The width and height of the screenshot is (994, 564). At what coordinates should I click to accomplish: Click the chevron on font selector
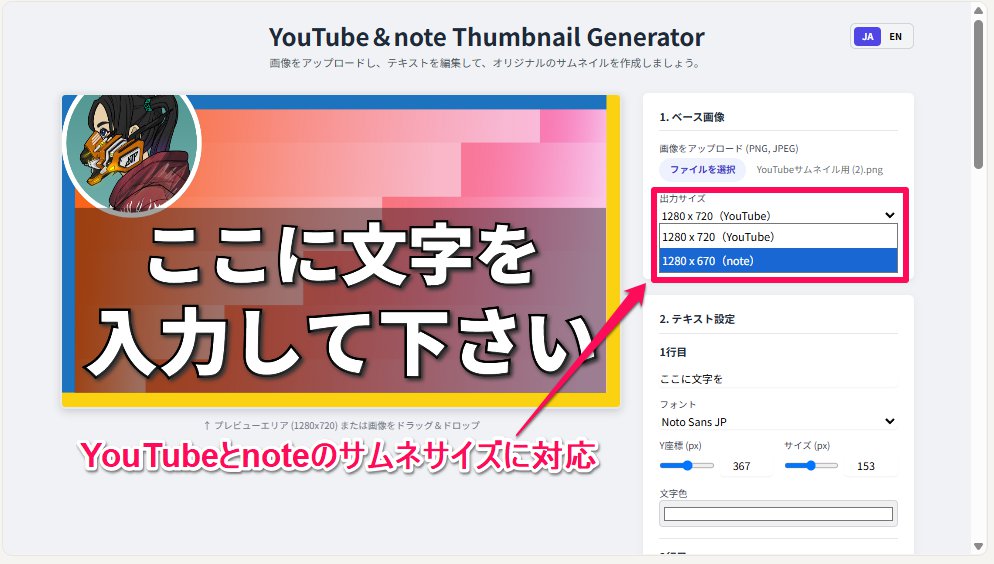[889, 421]
